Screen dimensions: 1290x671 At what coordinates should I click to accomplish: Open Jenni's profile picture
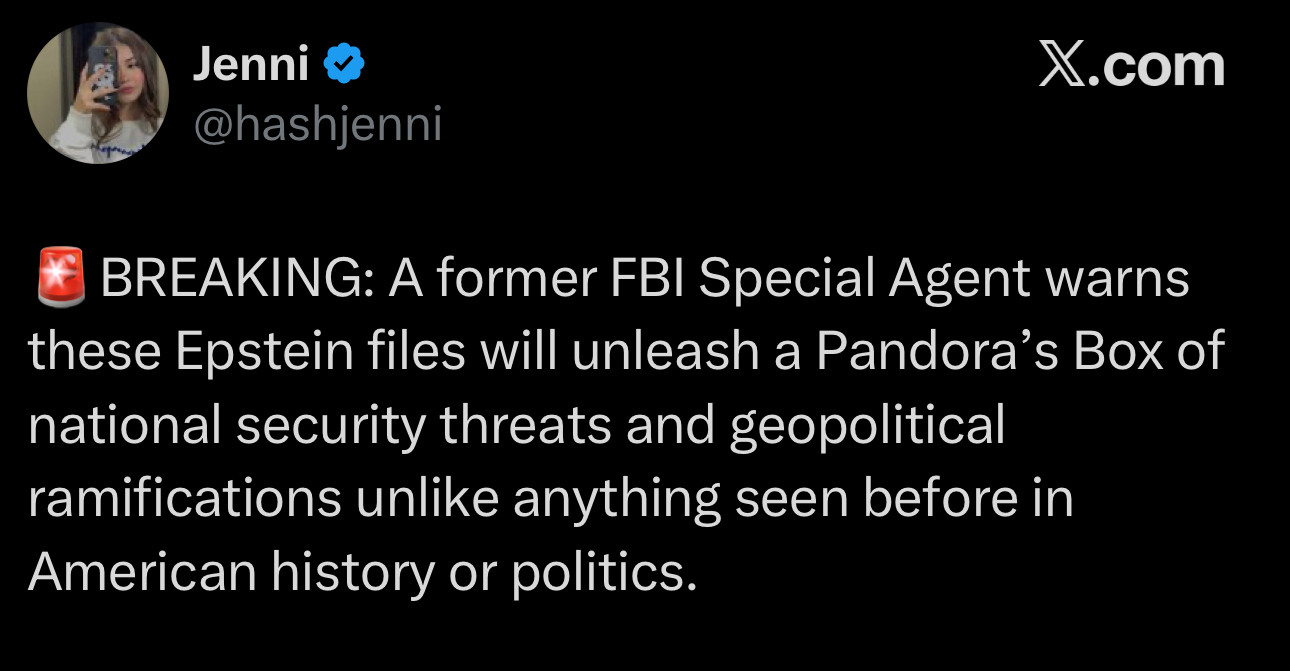point(97,93)
